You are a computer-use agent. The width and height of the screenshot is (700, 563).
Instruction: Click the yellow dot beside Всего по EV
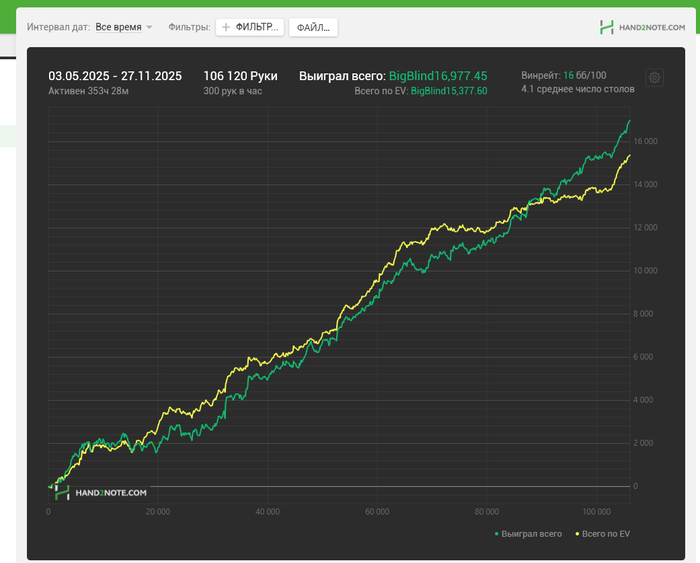577,534
